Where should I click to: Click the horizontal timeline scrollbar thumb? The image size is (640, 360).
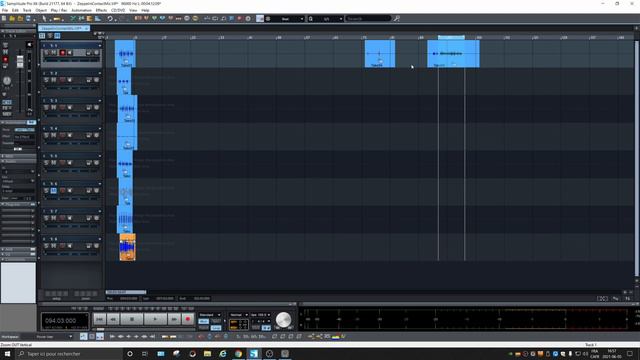tap(126, 292)
